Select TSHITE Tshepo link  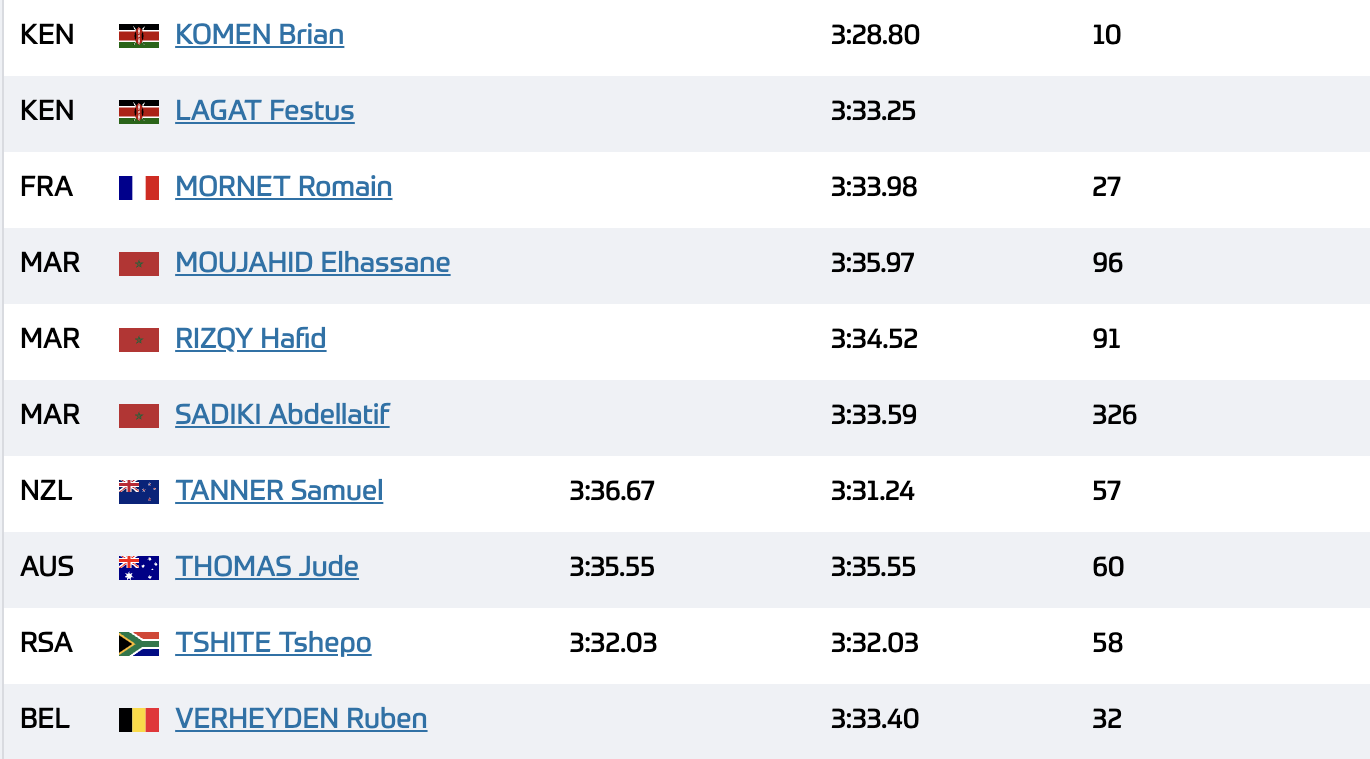(273, 643)
